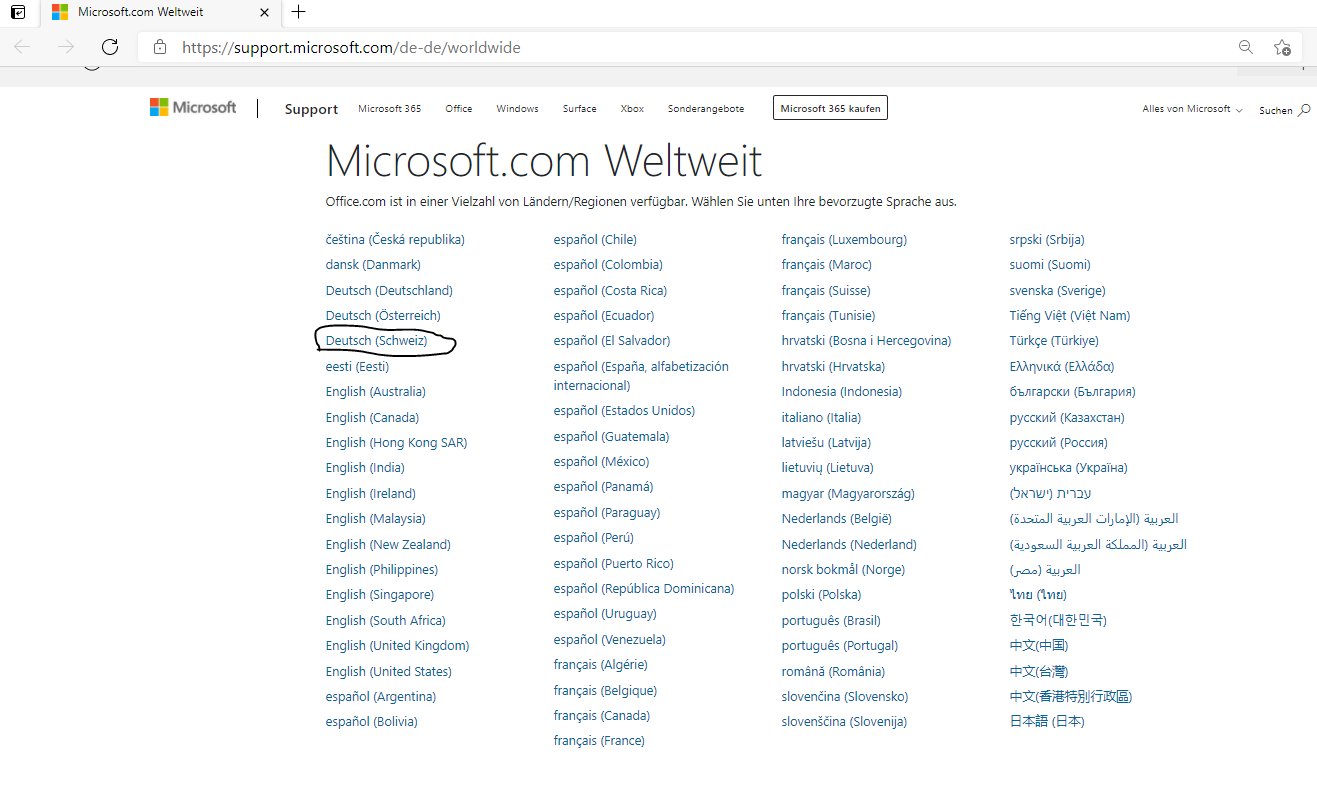Choose Deutsch (Schweiz) language link
Screen dimensions: 1317x801
pyautogui.click(x=376, y=341)
